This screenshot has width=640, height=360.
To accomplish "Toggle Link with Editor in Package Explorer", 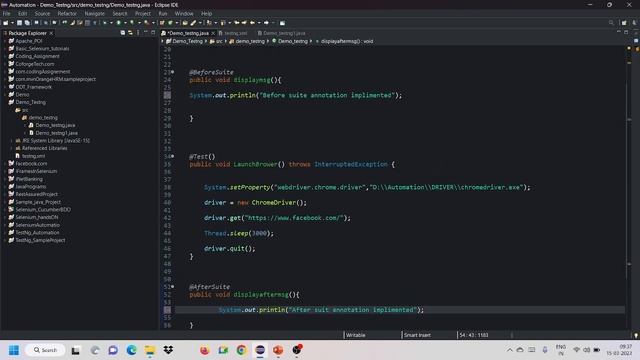I will pos(130,33).
